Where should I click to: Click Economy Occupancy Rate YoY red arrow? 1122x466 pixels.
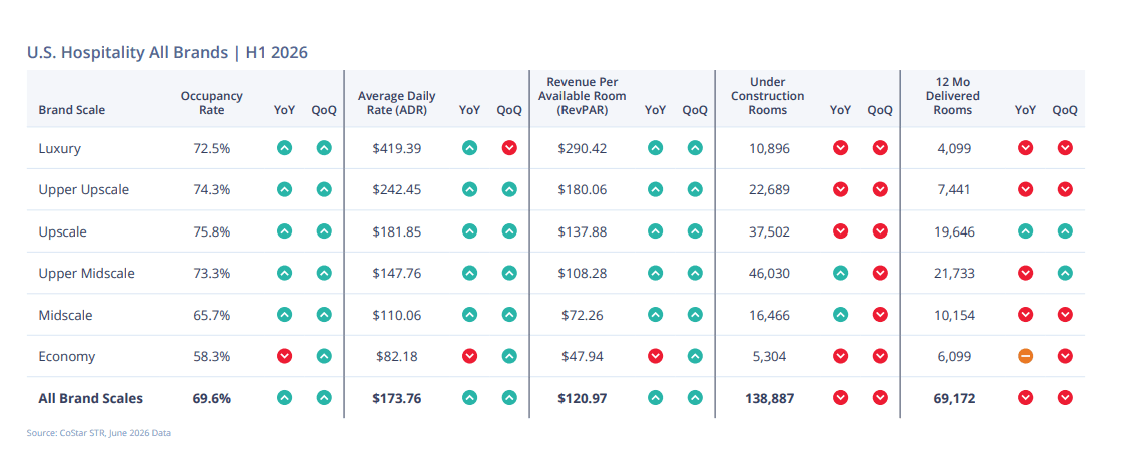pos(285,356)
